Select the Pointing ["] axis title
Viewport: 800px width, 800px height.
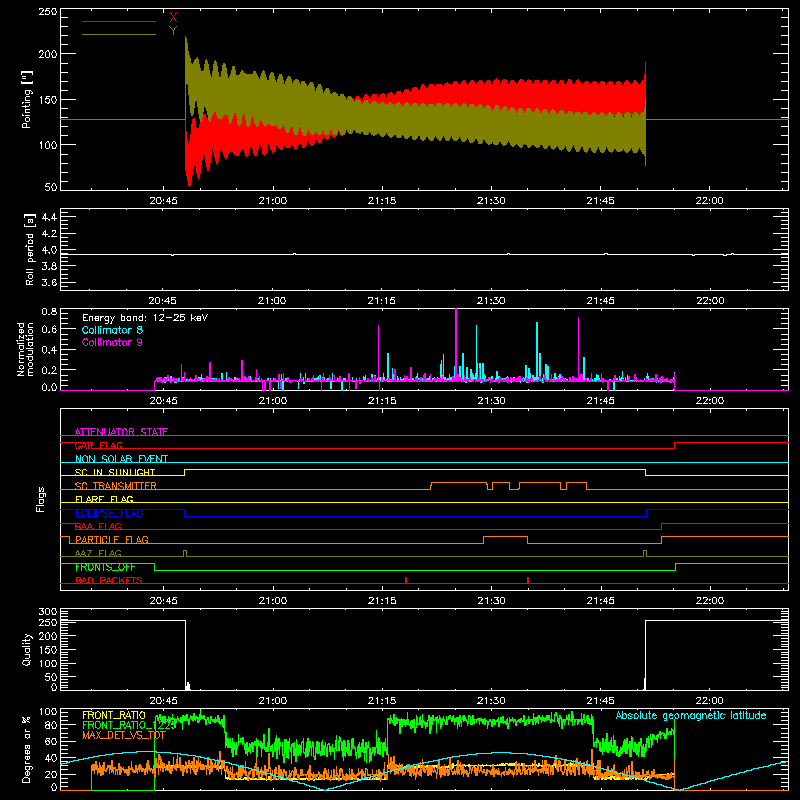[27, 99]
